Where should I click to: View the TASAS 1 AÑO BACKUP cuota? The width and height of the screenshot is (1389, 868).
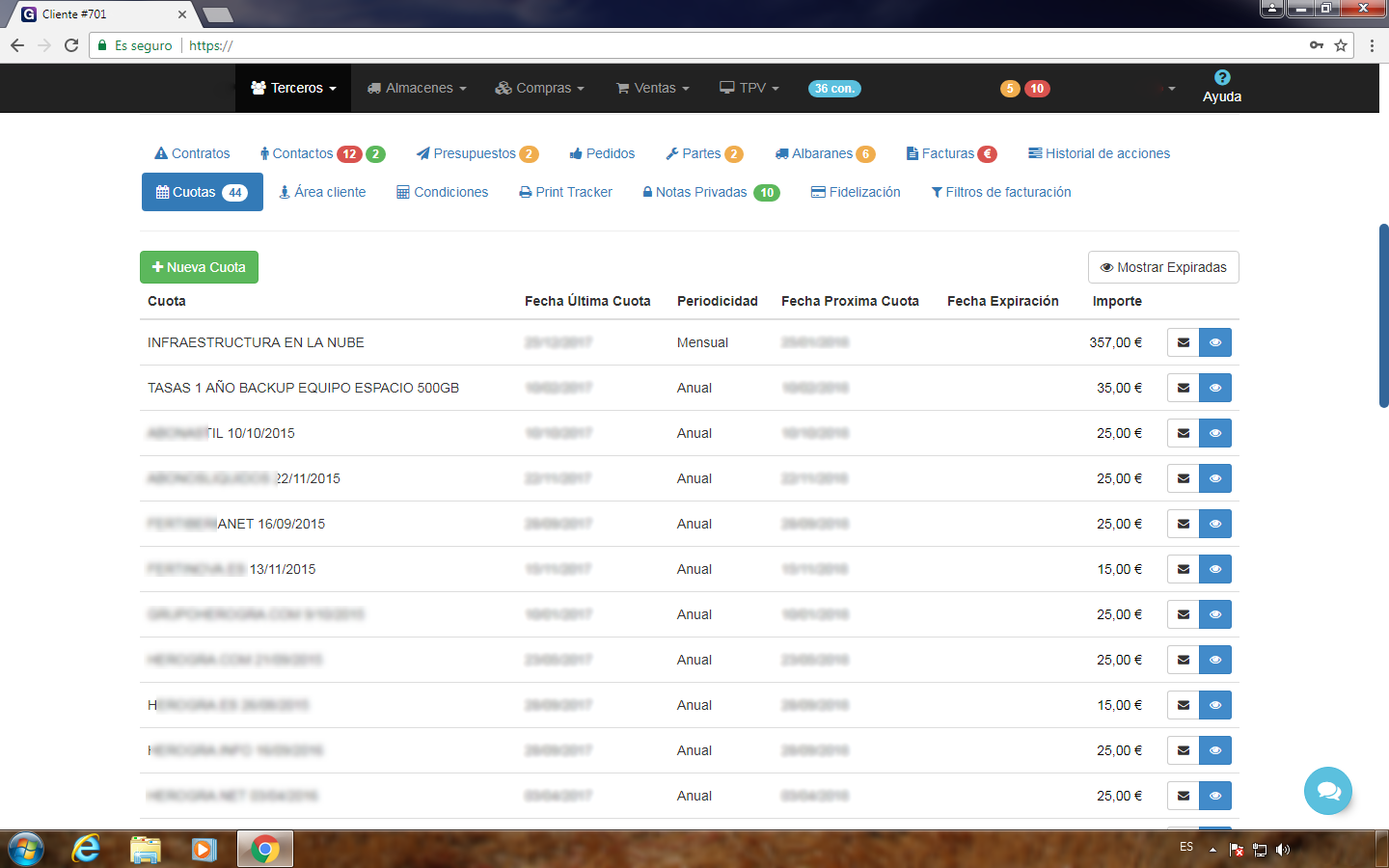pos(1215,388)
